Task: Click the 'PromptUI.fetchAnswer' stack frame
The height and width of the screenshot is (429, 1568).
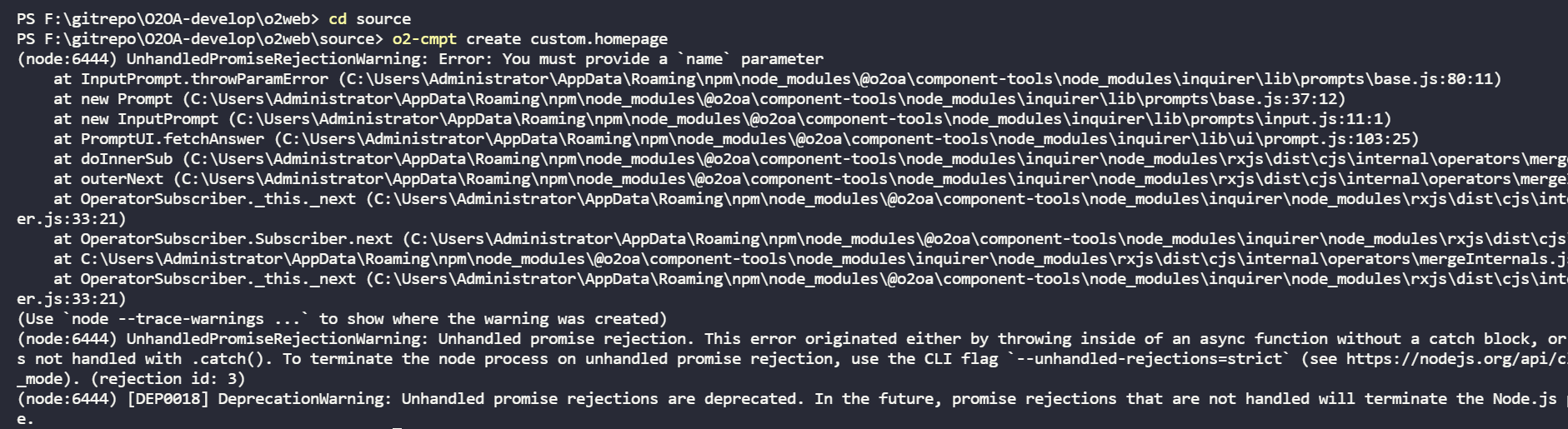Action: [173, 138]
